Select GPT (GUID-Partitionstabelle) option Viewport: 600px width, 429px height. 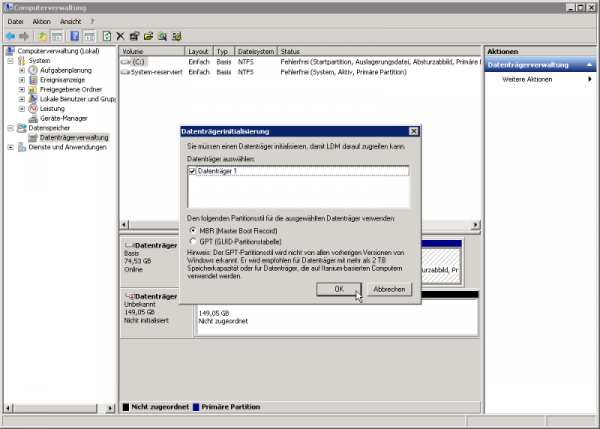(x=192, y=241)
